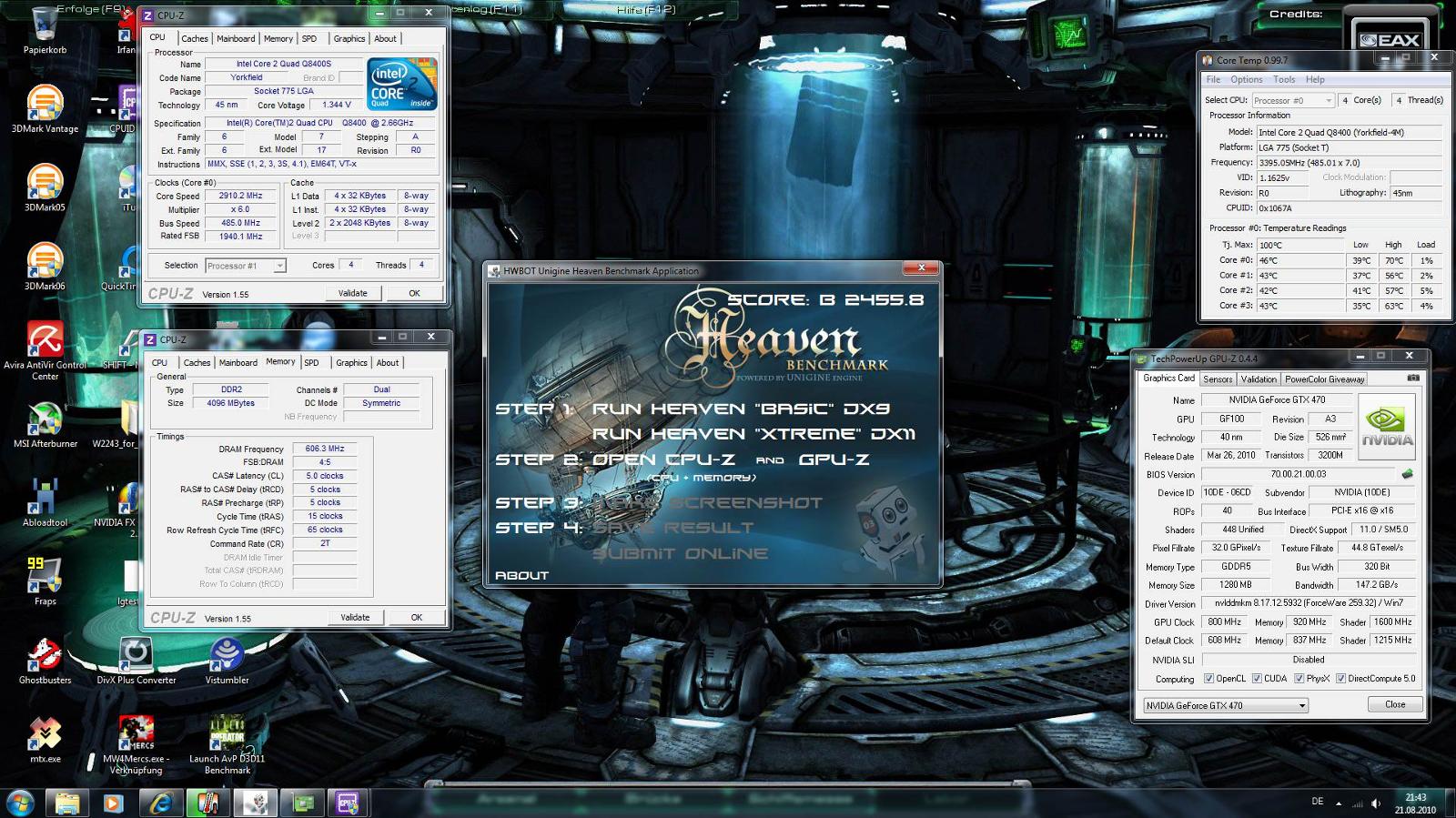Click the GPU-Z BIOS save chip icon
Image resolution: width=1456 pixels, height=818 pixels.
point(1407,474)
